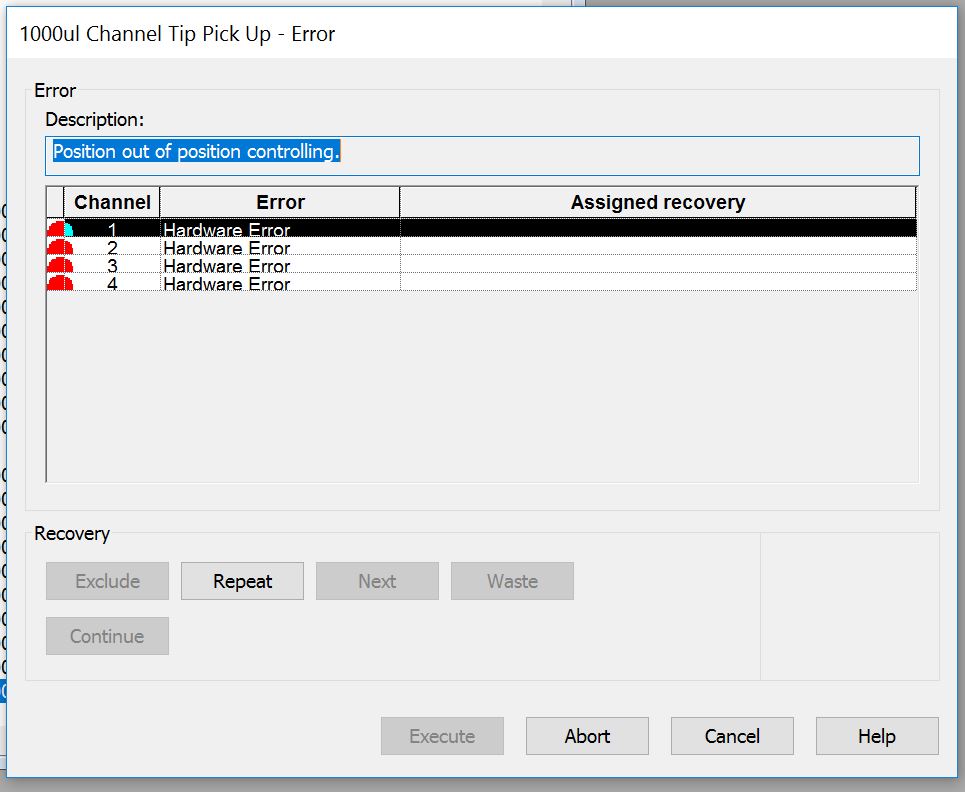
Task: Click the Error column header
Action: (x=280, y=202)
